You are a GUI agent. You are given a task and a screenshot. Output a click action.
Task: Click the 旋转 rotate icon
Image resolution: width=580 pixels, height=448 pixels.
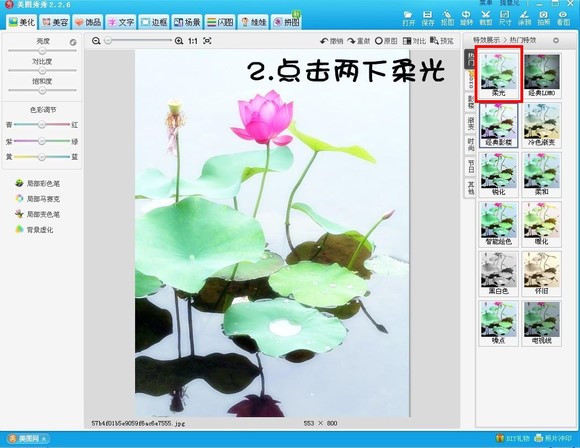466,18
